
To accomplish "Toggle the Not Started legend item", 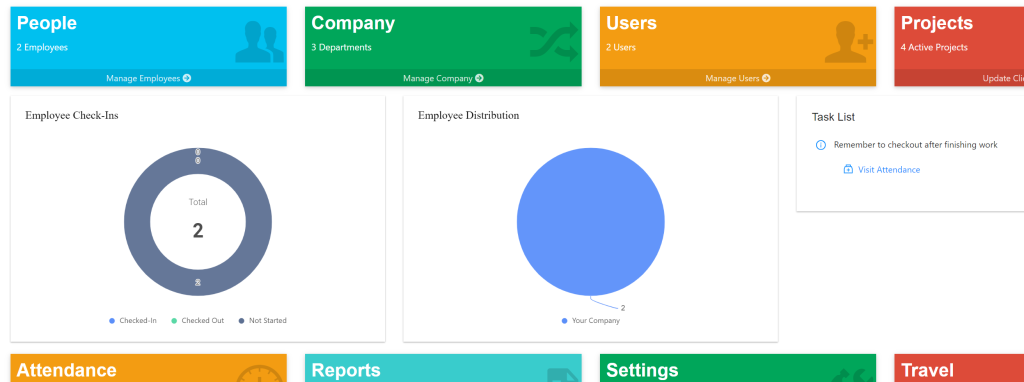I will (263, 321).
